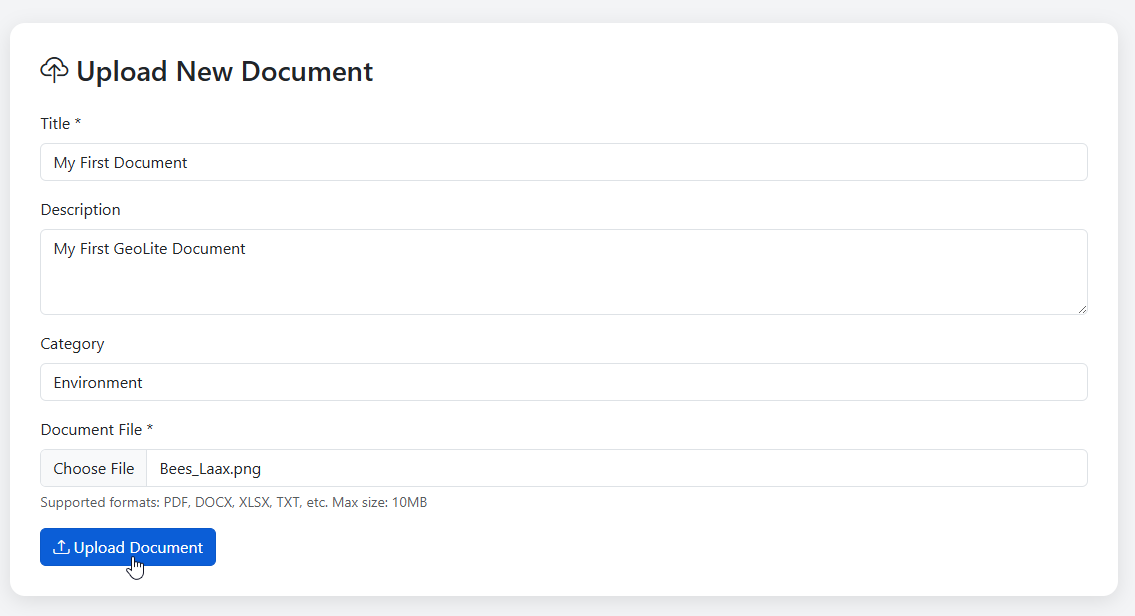
Task: Click required asterisk next to Document File
Action: (150, 429)
